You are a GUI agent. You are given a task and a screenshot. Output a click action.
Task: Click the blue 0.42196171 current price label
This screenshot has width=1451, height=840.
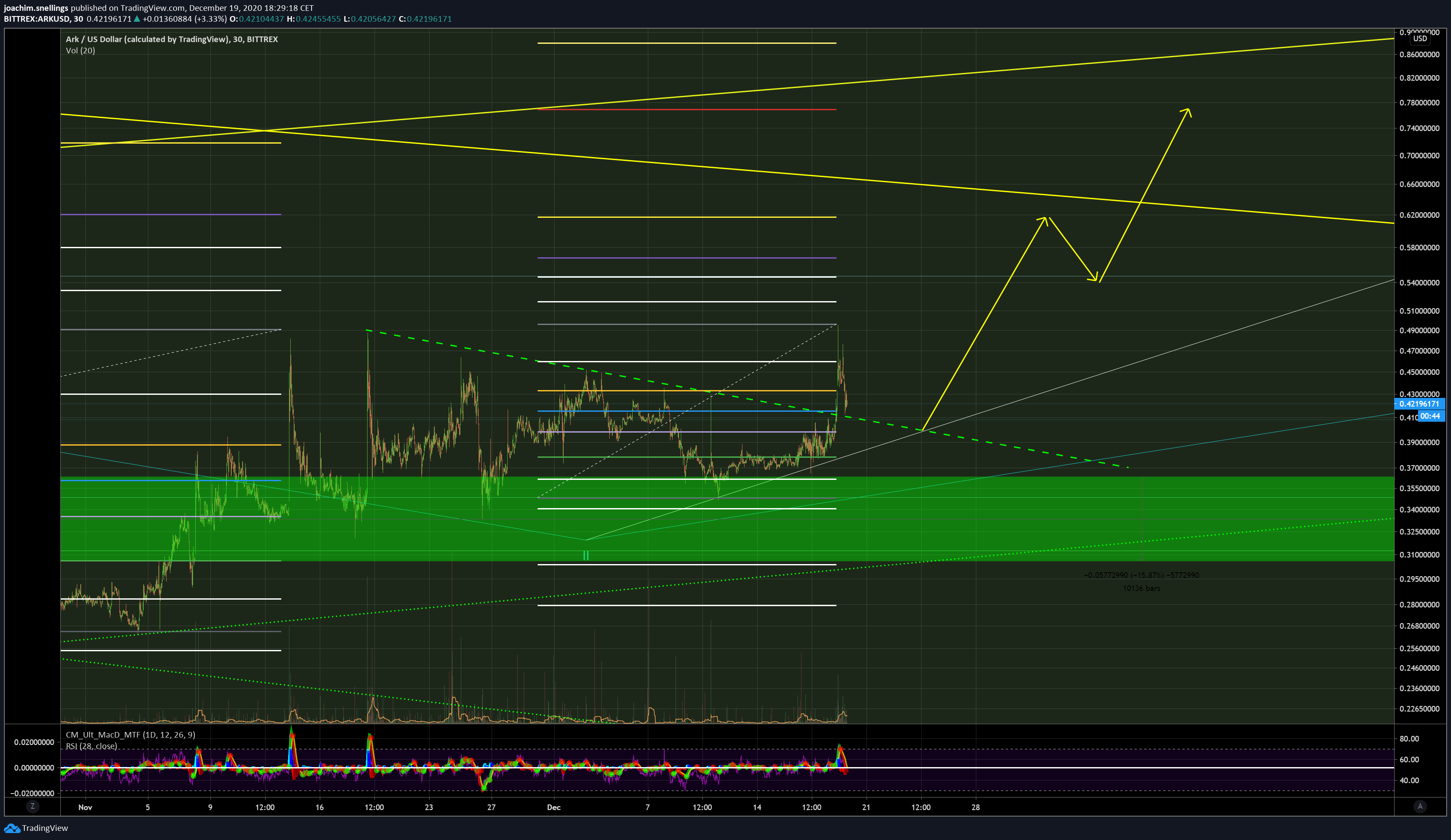click(1419, 404)
